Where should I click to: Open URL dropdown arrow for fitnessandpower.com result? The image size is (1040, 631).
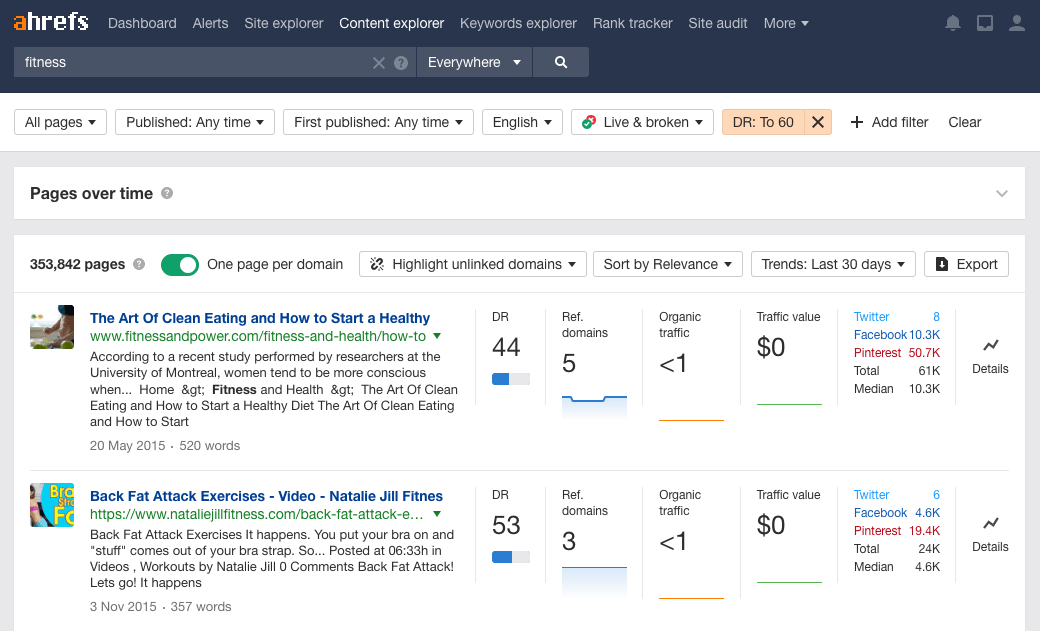(x=437, y=336)
